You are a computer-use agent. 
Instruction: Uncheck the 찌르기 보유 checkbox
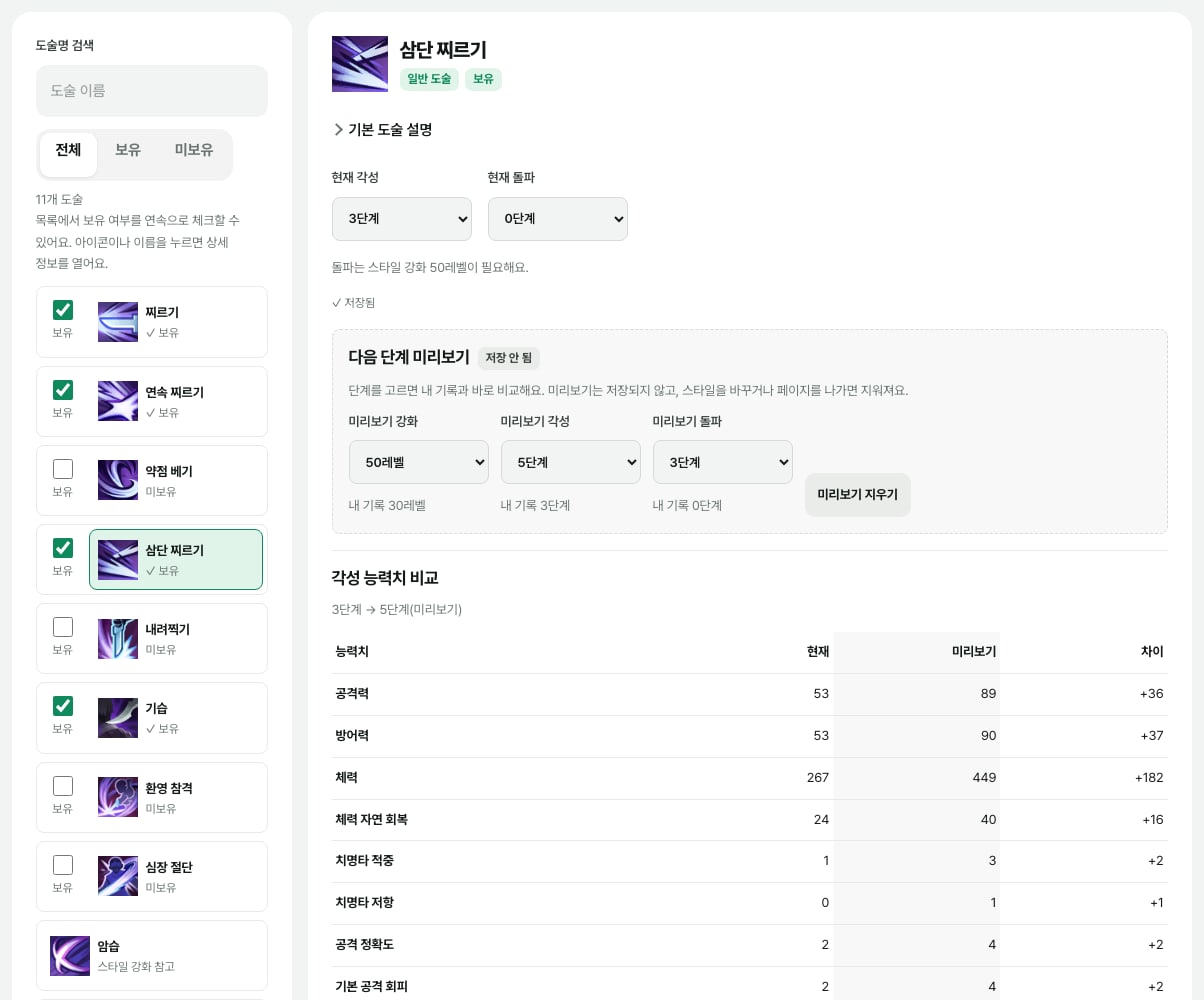click(63, 310)
